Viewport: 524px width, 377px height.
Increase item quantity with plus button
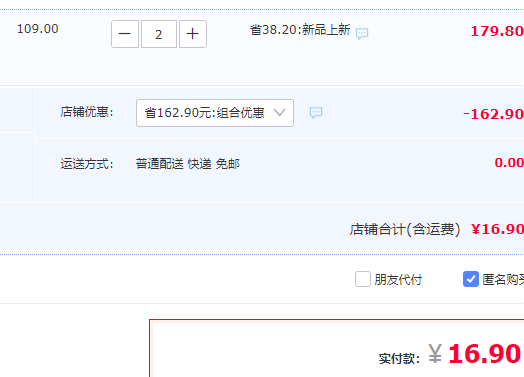[x=193, y=34]
